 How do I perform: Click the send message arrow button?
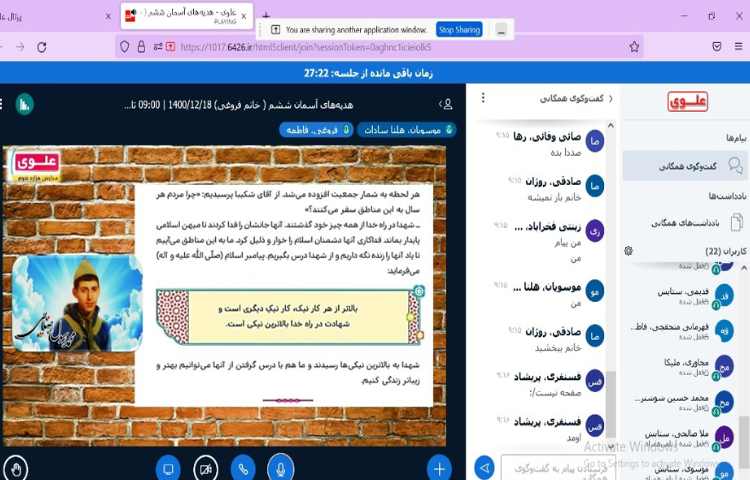[x=484, y=468]
